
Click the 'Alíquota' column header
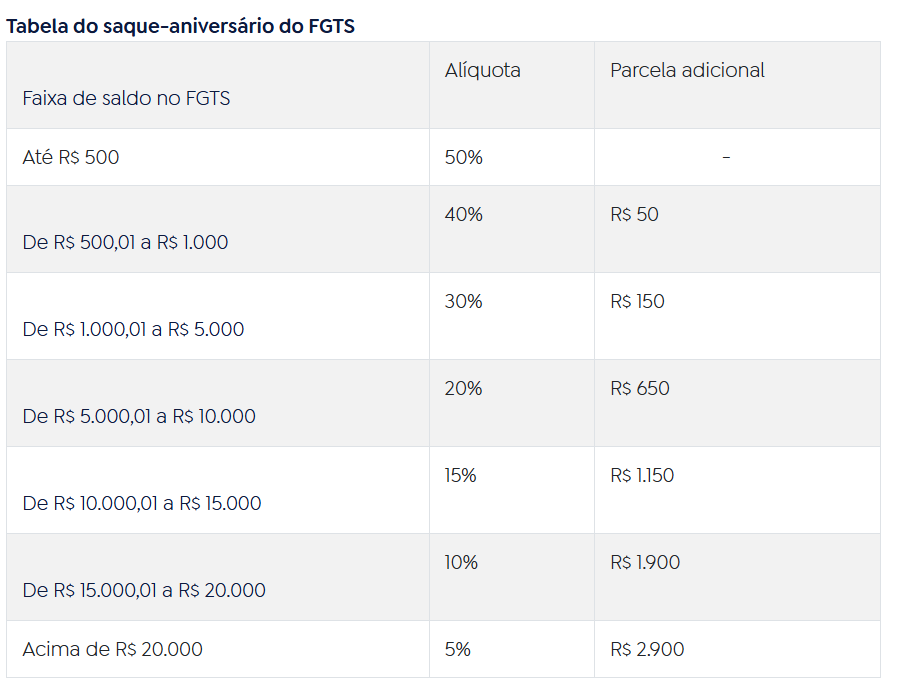(x=483, y=70)
